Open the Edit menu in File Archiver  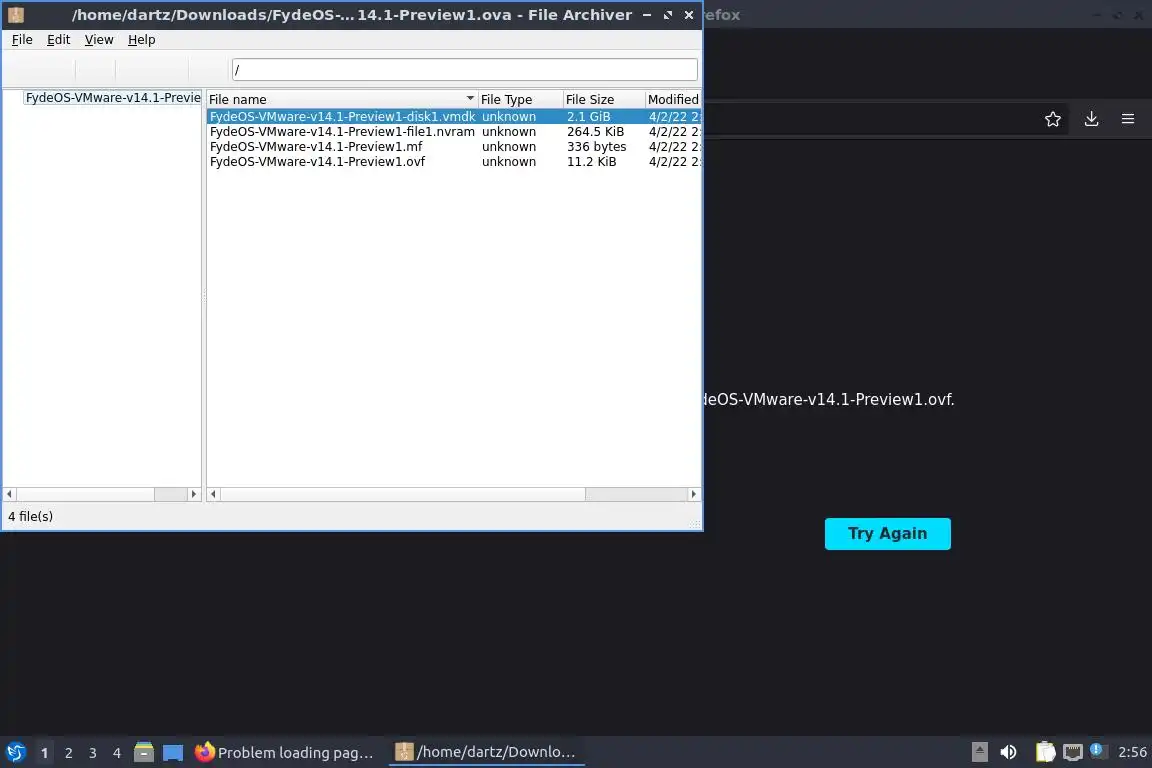(58, 40)
